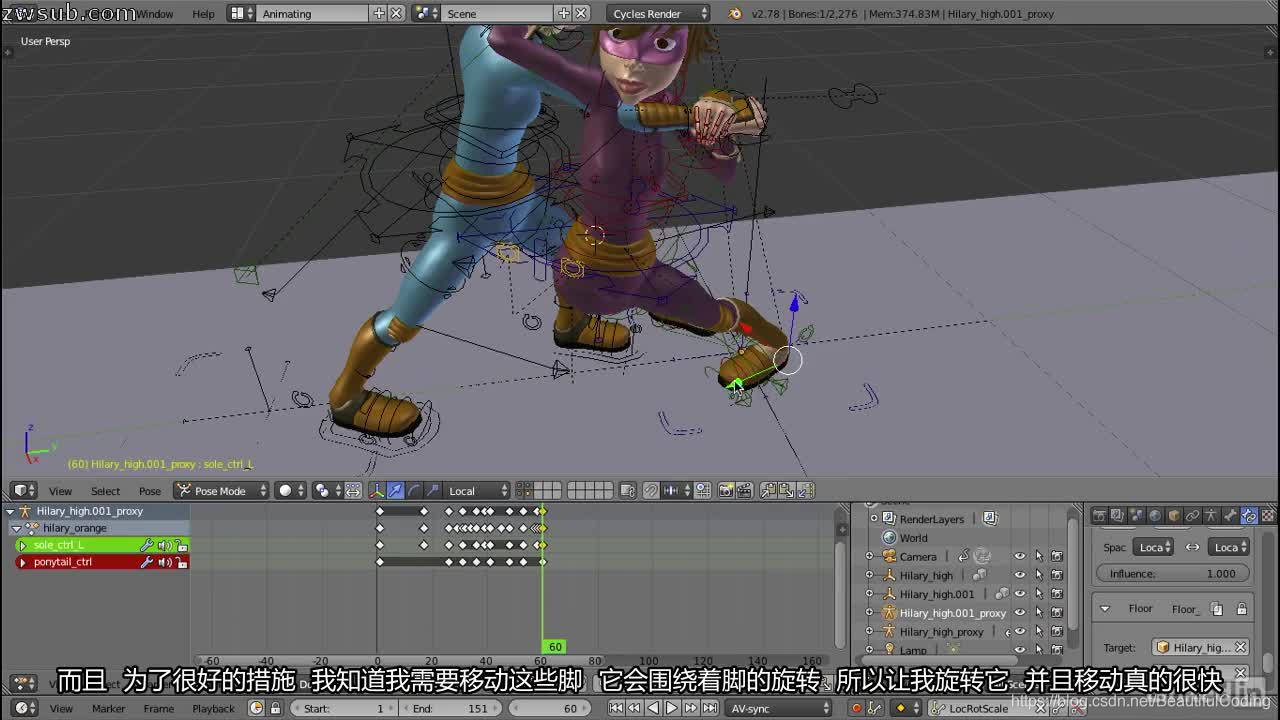Click the Influence slider
The height and width of the screenshot is (720, 1280).
coord(1173,574)
